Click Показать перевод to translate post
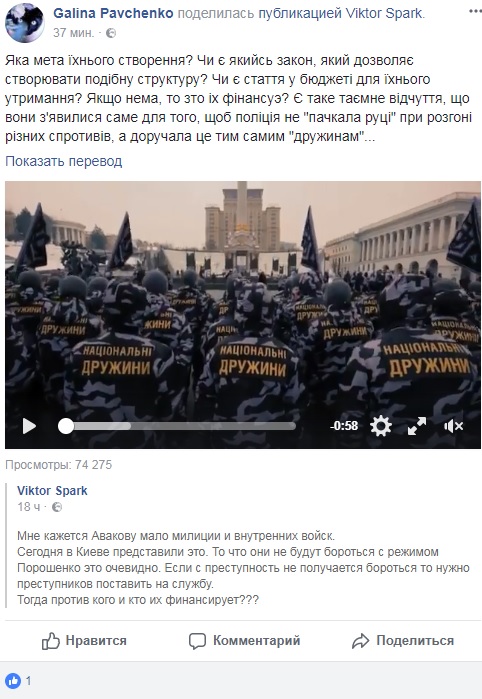The image size is (482, 699). 63,161
